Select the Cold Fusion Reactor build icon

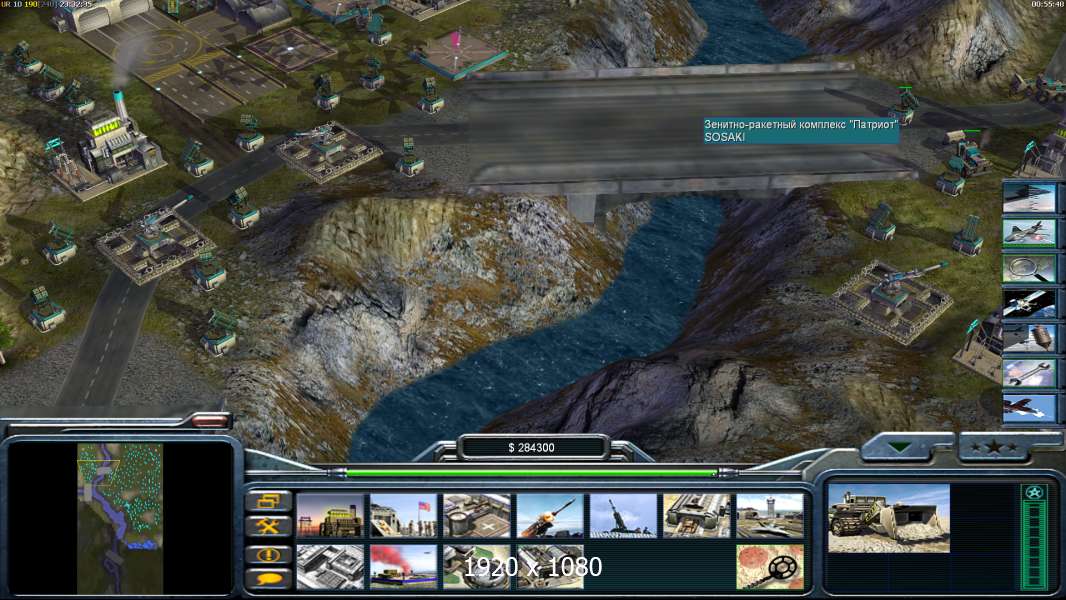[329, 516]
